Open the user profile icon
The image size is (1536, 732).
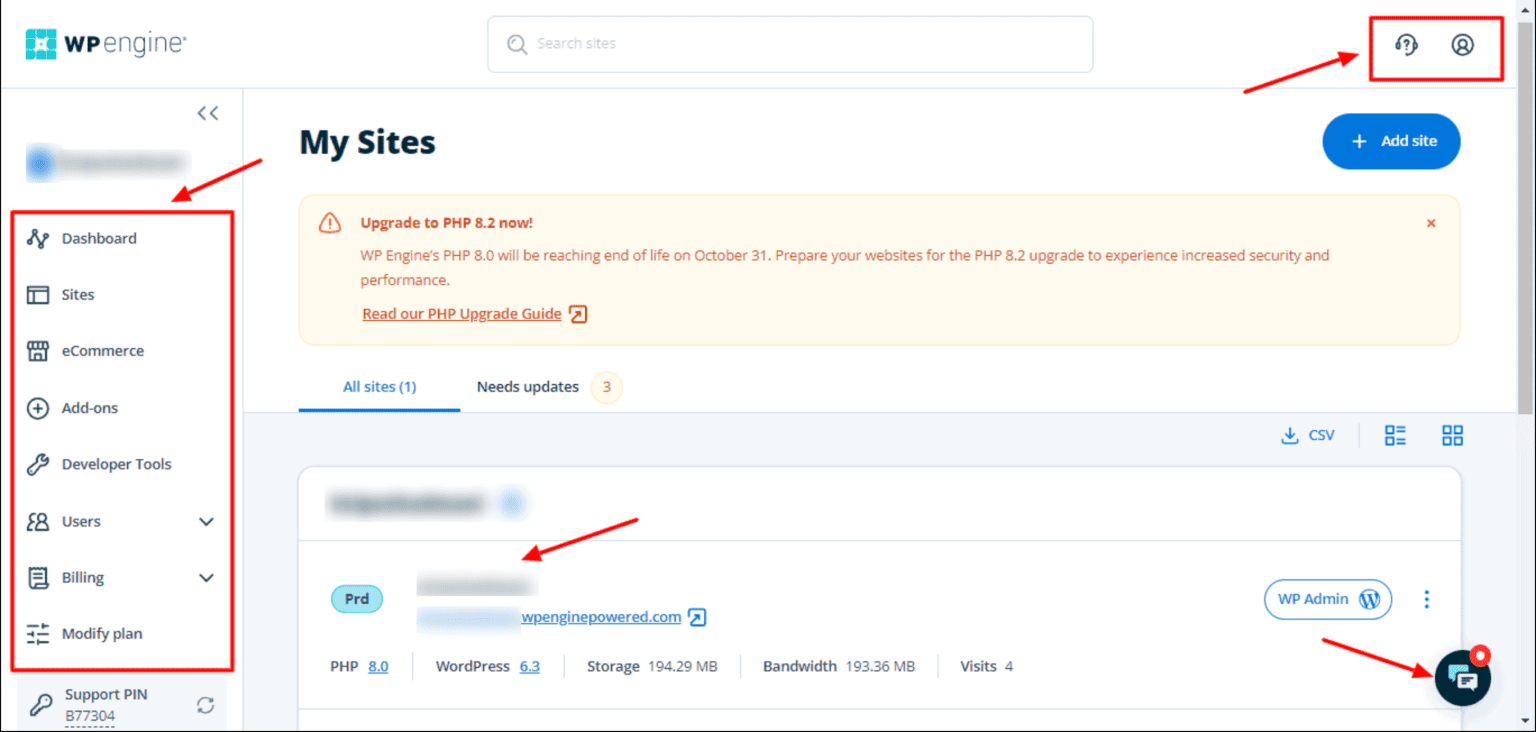pos(1462,45)
